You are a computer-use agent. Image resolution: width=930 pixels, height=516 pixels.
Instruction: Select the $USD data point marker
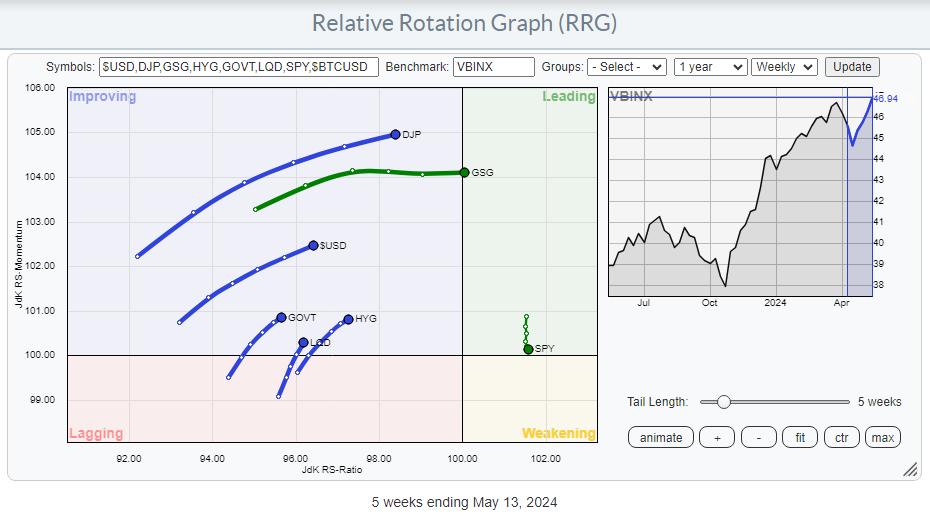point(313,245)
